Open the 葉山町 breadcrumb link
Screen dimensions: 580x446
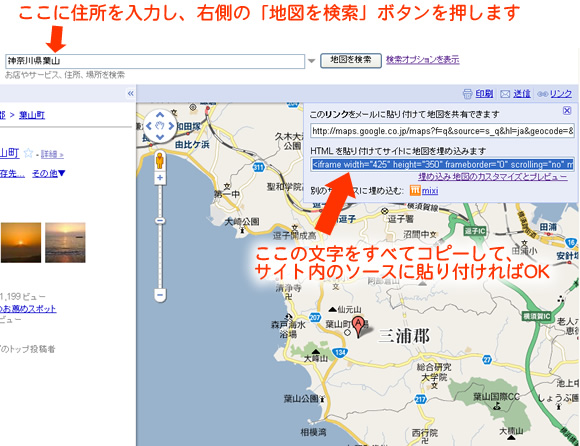click(32, 115)
